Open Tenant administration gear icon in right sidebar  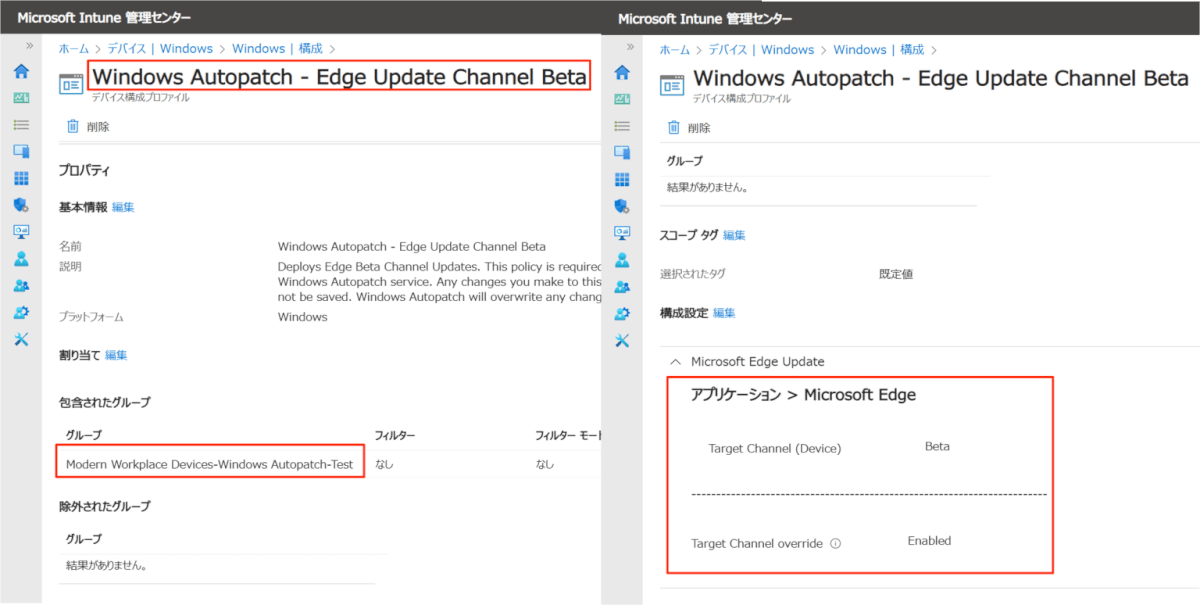coord(622,313)
